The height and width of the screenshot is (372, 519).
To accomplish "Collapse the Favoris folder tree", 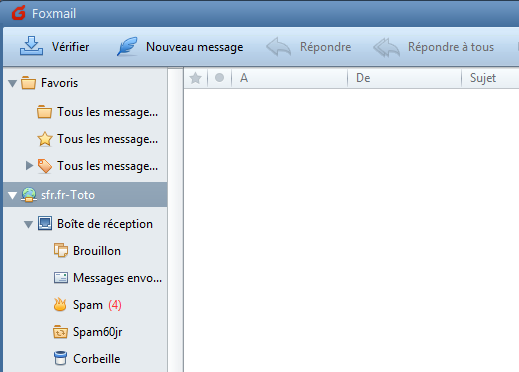I will (12, 83).
